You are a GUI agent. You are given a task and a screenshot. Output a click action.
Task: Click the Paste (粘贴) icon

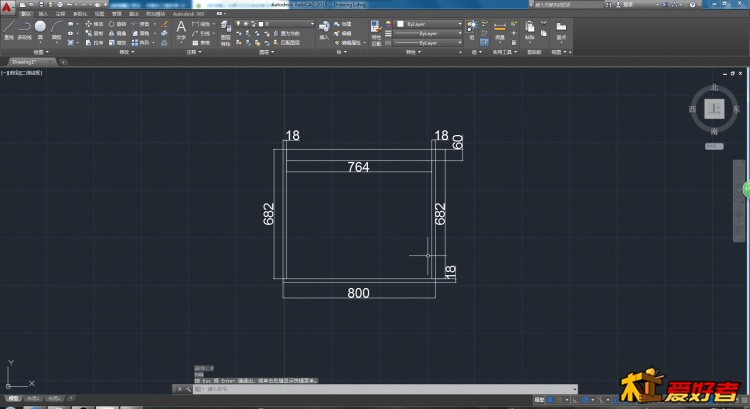click(529, 30)
